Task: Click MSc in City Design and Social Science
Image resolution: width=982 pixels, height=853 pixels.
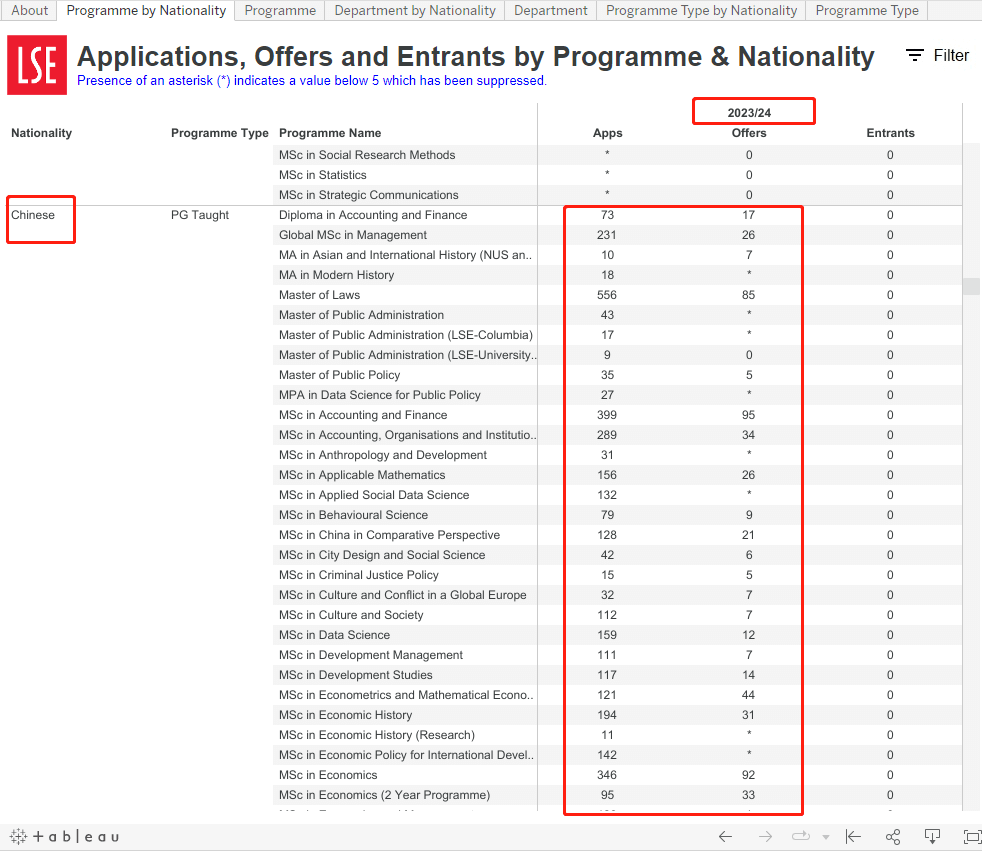Action: 382,556
